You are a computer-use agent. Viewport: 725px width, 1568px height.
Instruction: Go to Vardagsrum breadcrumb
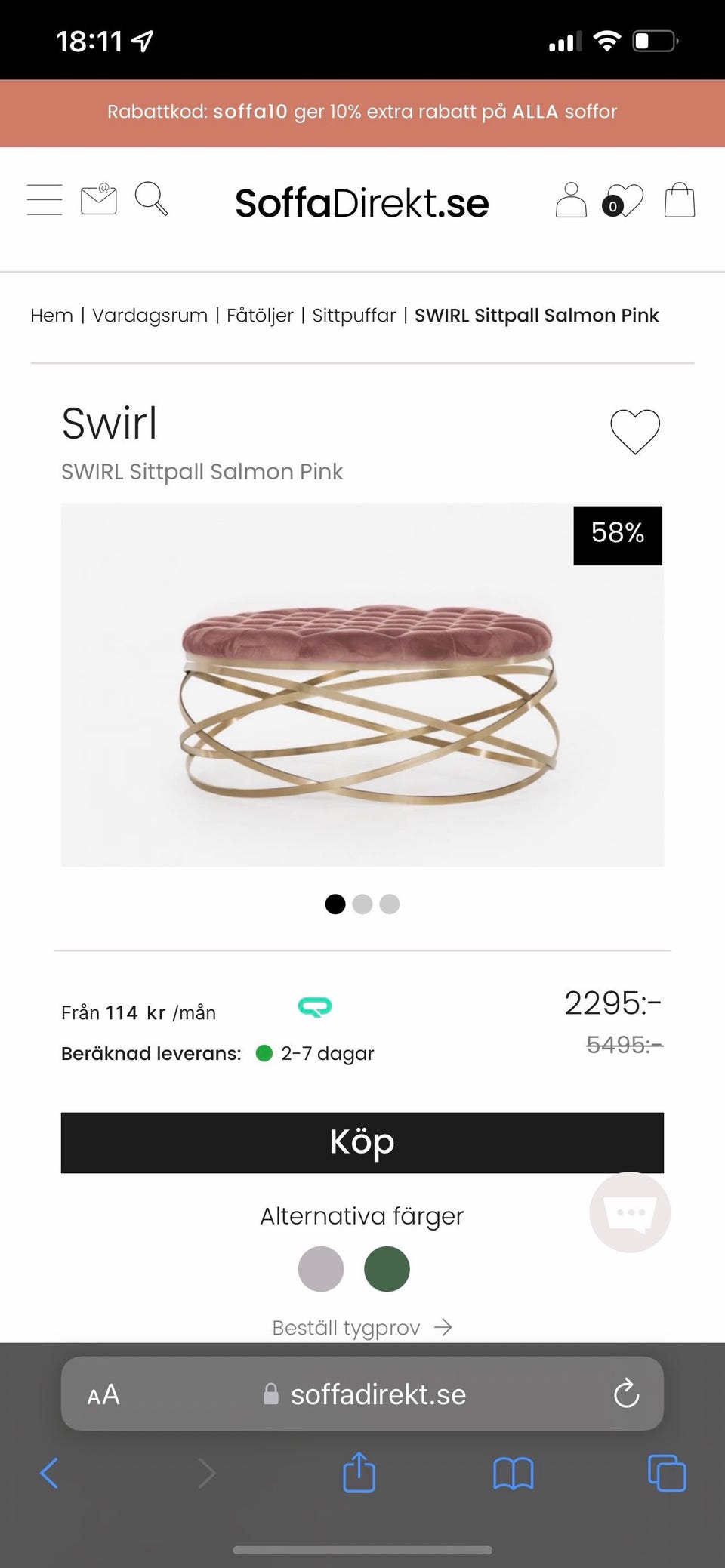point(150,315)
